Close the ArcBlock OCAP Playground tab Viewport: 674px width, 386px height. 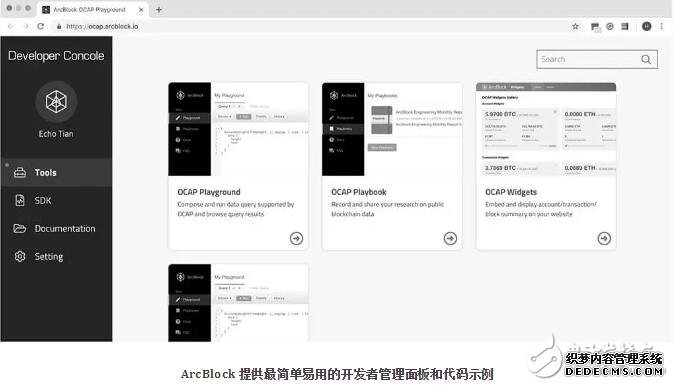pos(141,9)
